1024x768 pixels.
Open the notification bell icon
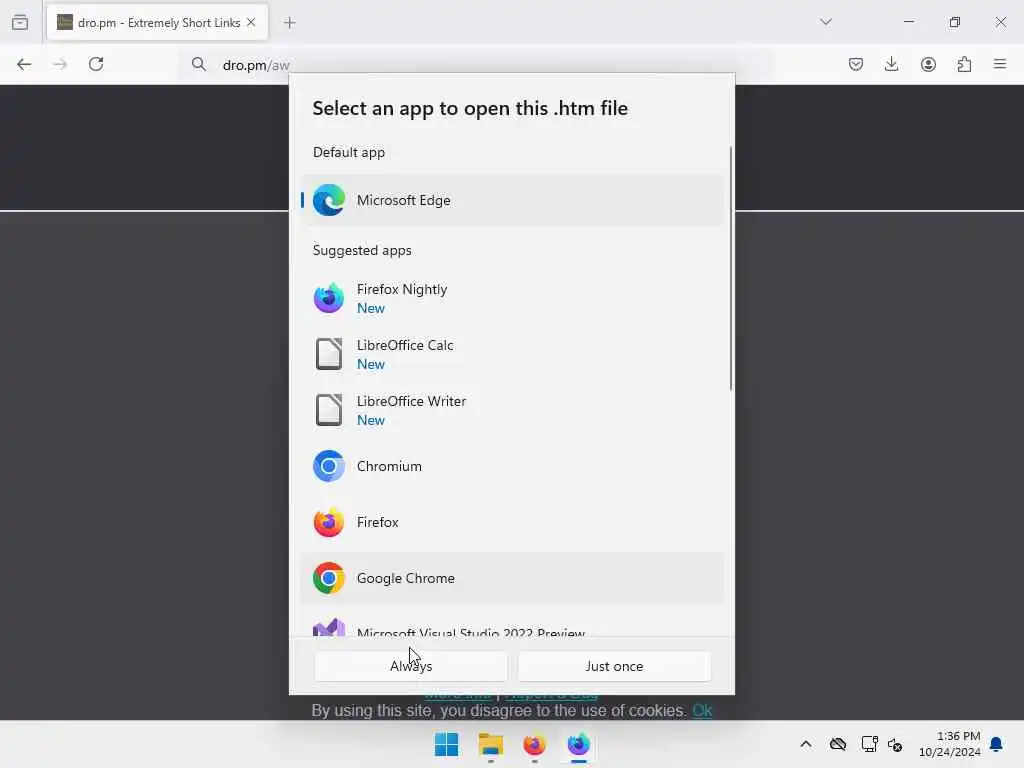996,744
